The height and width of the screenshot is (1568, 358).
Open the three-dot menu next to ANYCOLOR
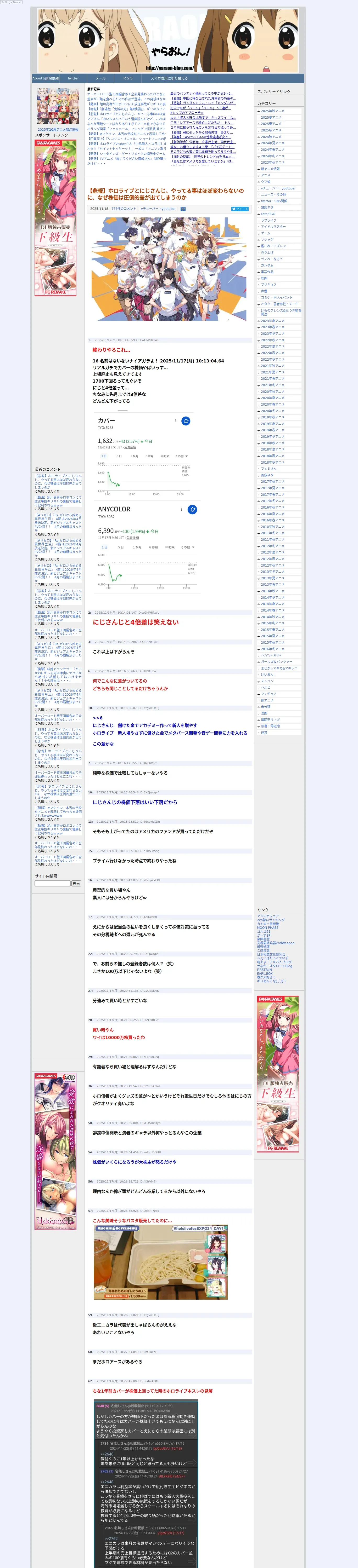coord(182,510)
